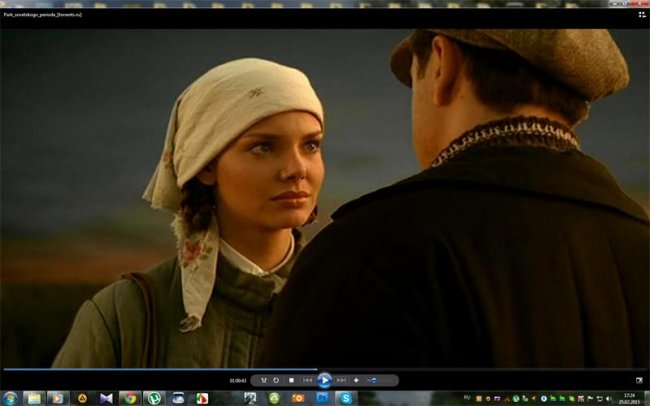Click the fullscreen icon at bottom right

point(639,380)
